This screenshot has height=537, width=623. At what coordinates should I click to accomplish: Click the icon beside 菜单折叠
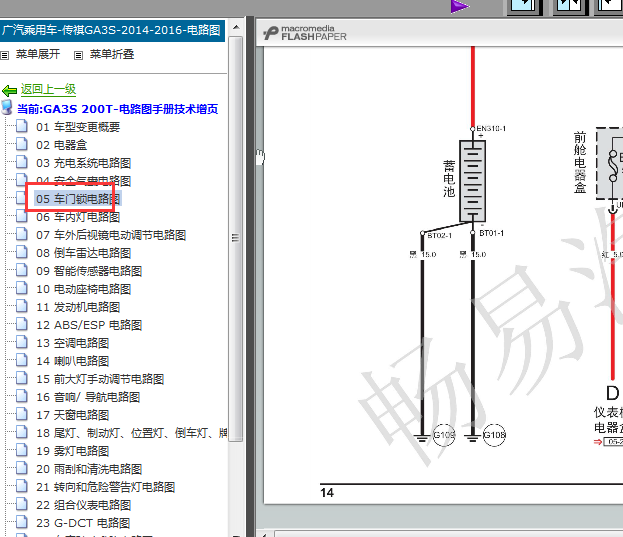79,55
